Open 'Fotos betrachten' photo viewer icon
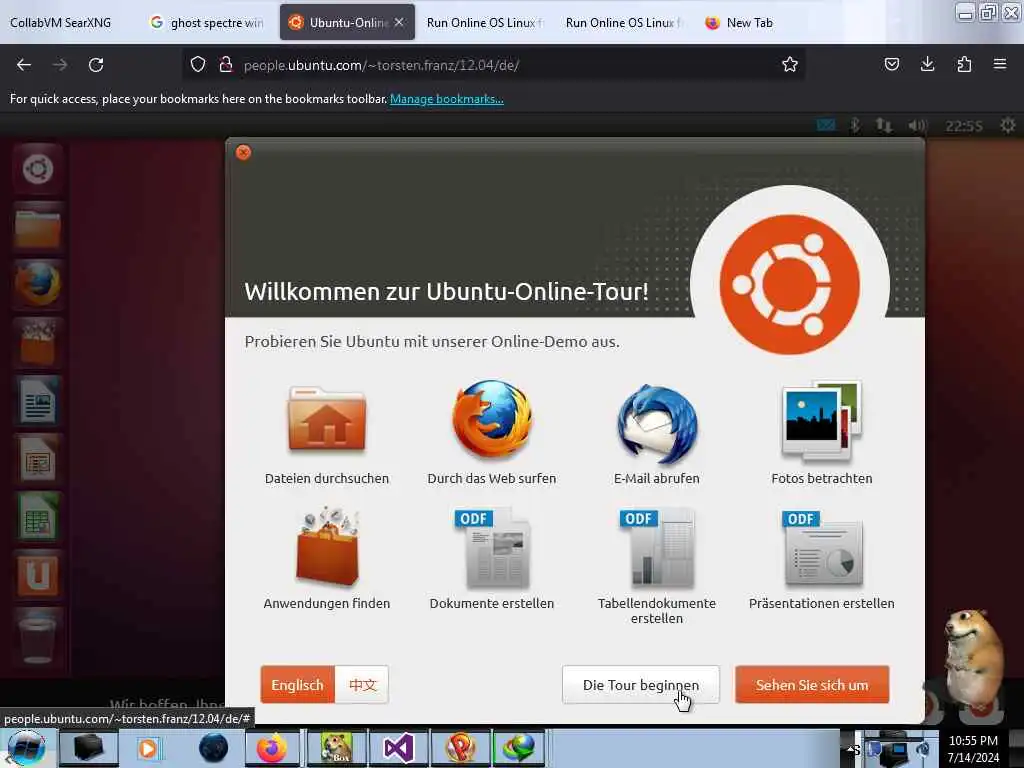Image resolution: width=1024 pixels, height=768 pixels. pos(822,421)
